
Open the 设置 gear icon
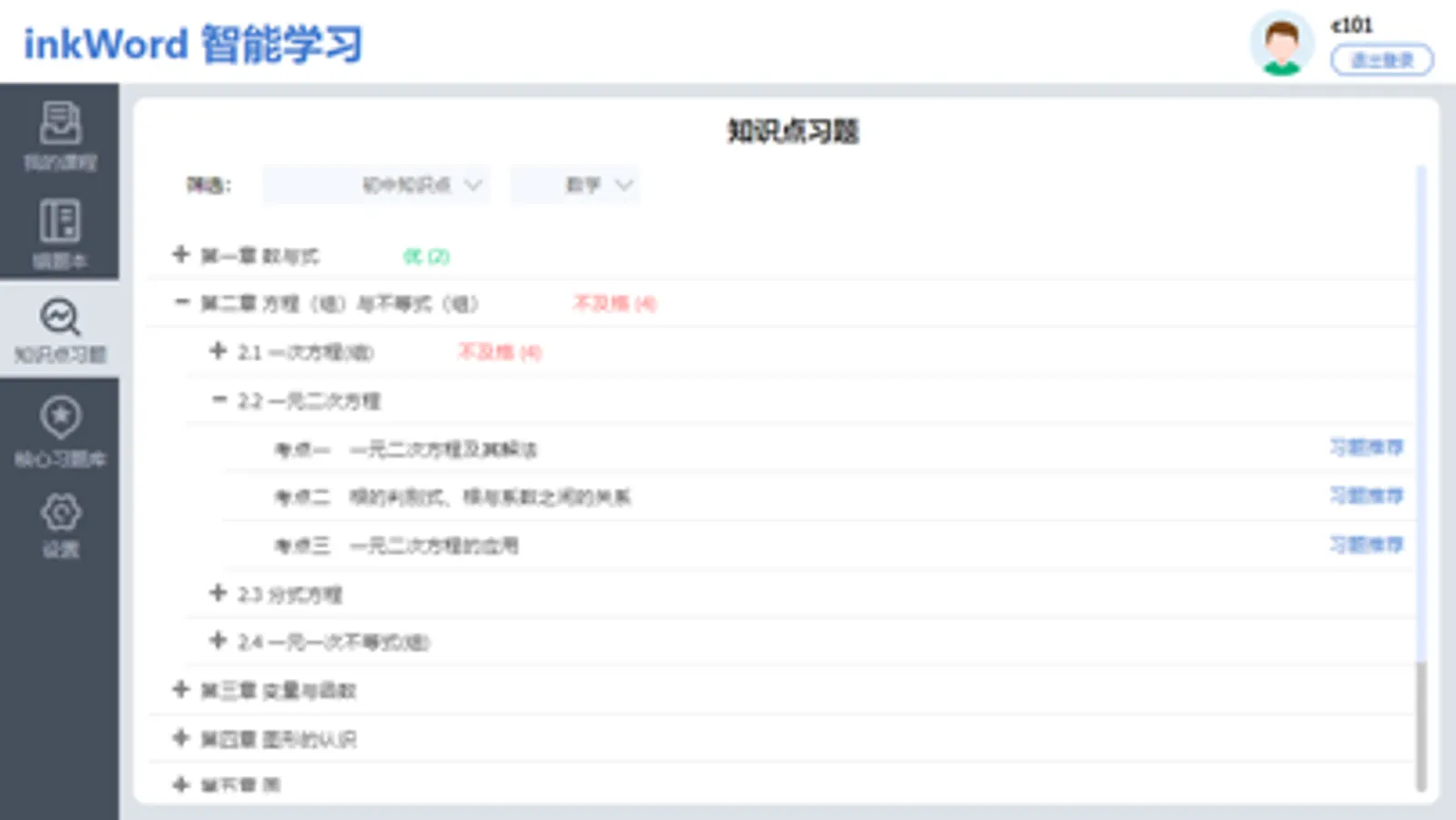60,525
